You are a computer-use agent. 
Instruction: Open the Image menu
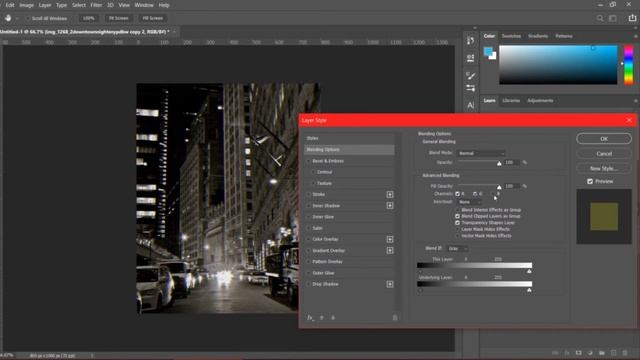(x=27, y=5)
